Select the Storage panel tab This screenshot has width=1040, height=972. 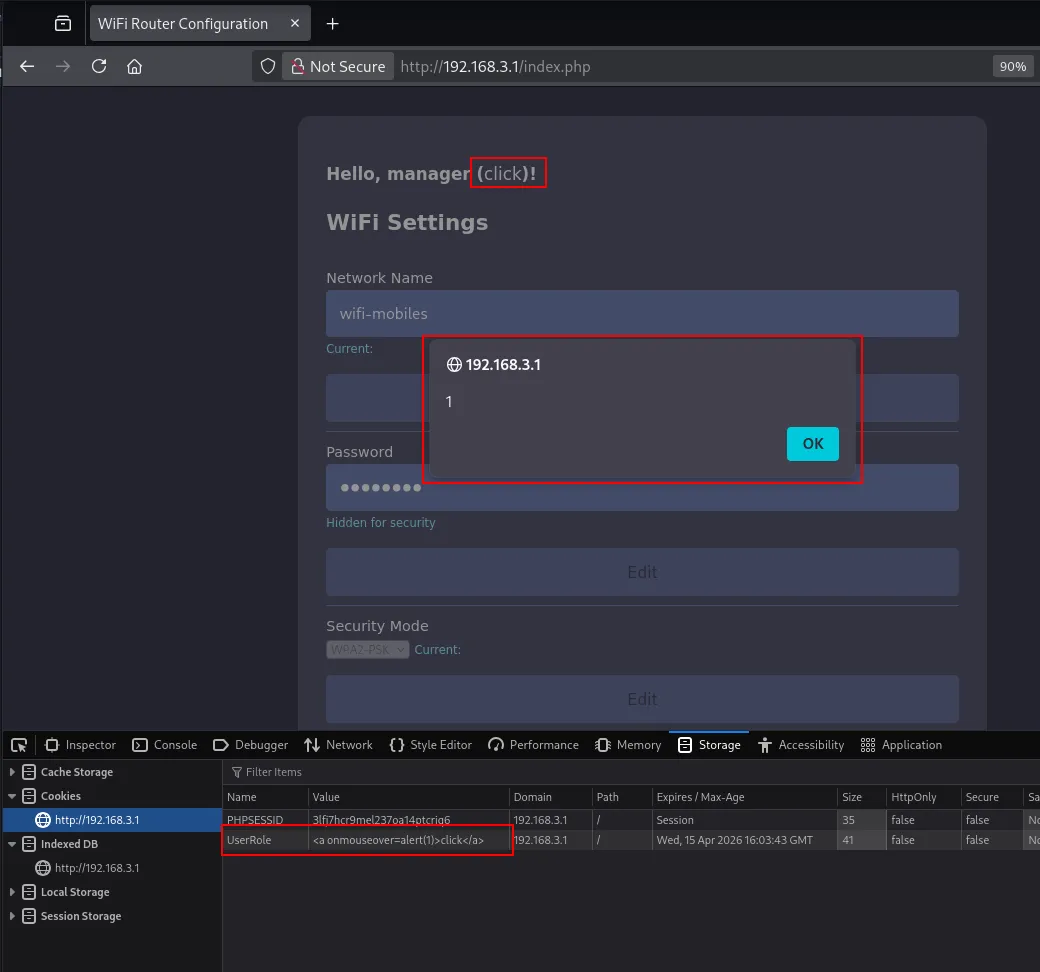(709, 745)
